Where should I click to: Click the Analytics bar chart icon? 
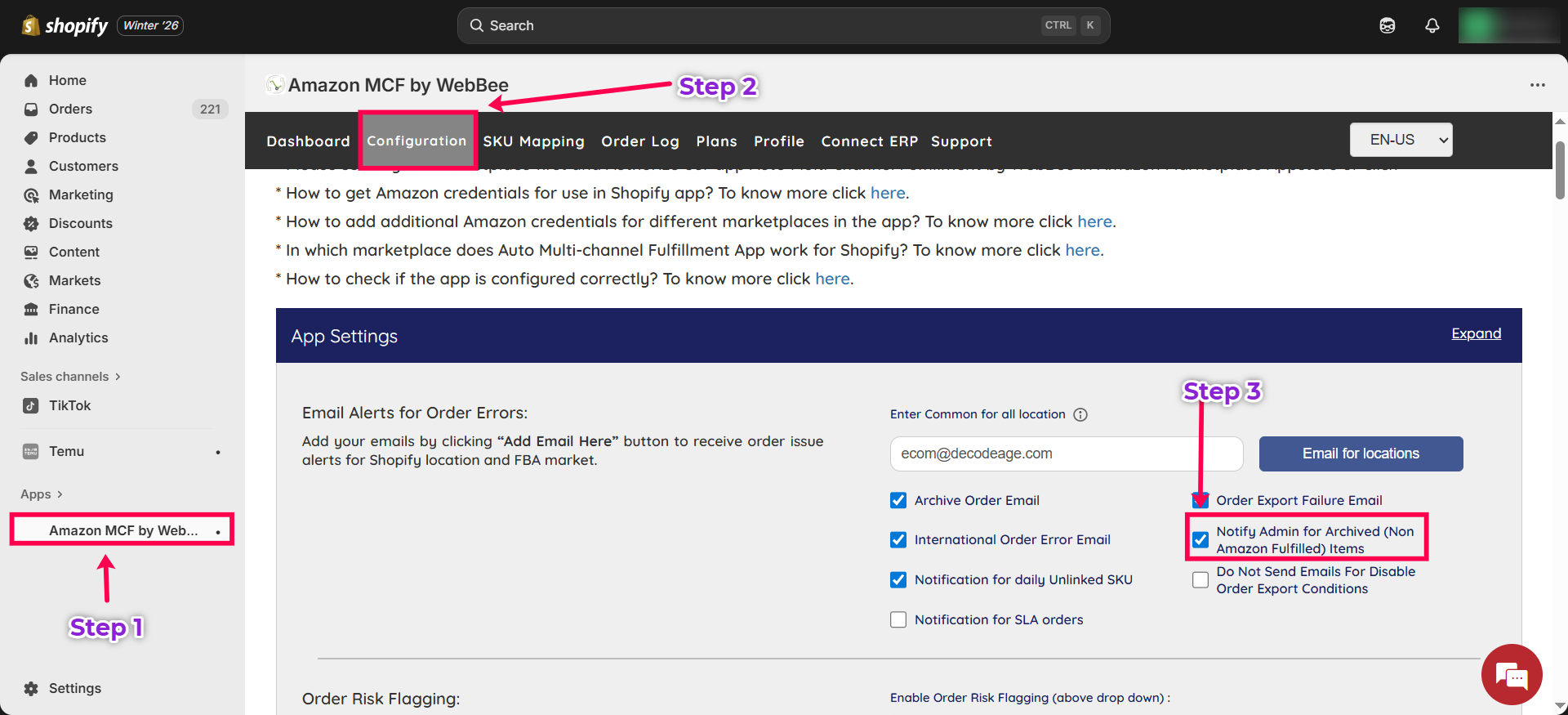pos(31,337)
